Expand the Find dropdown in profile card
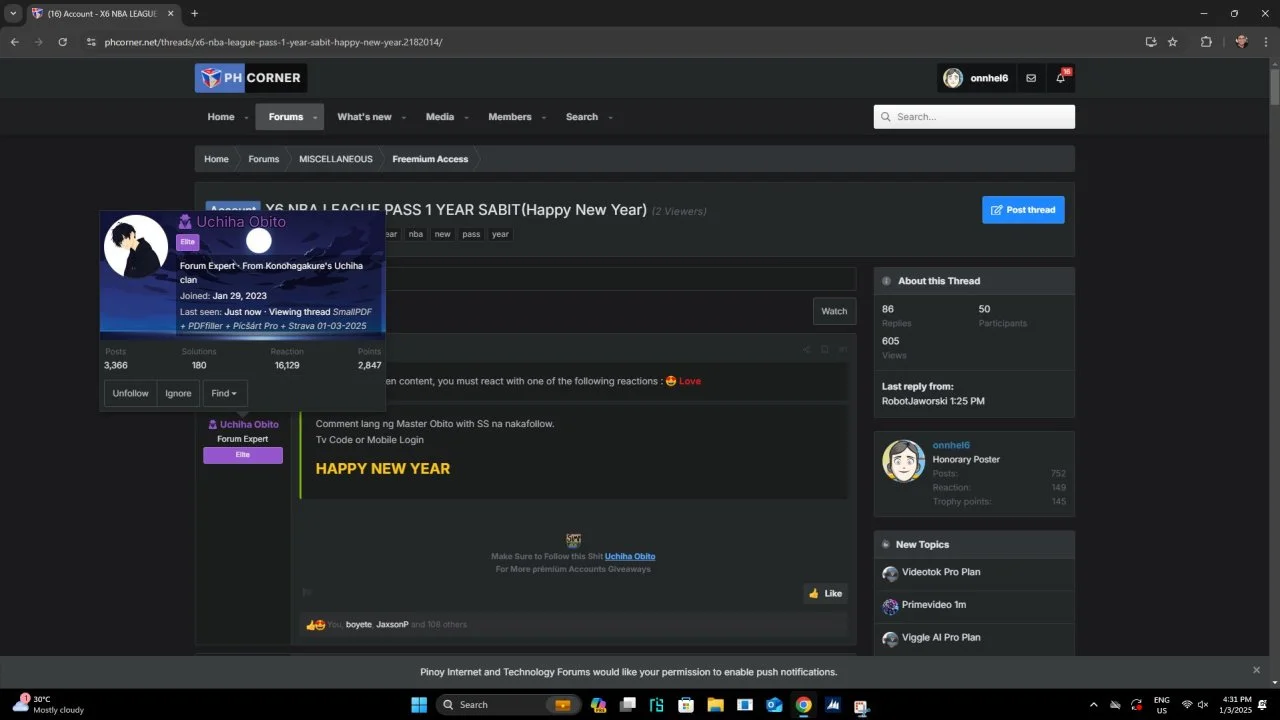This screenshot has height=720, width=1280. [x=224, y=393]
